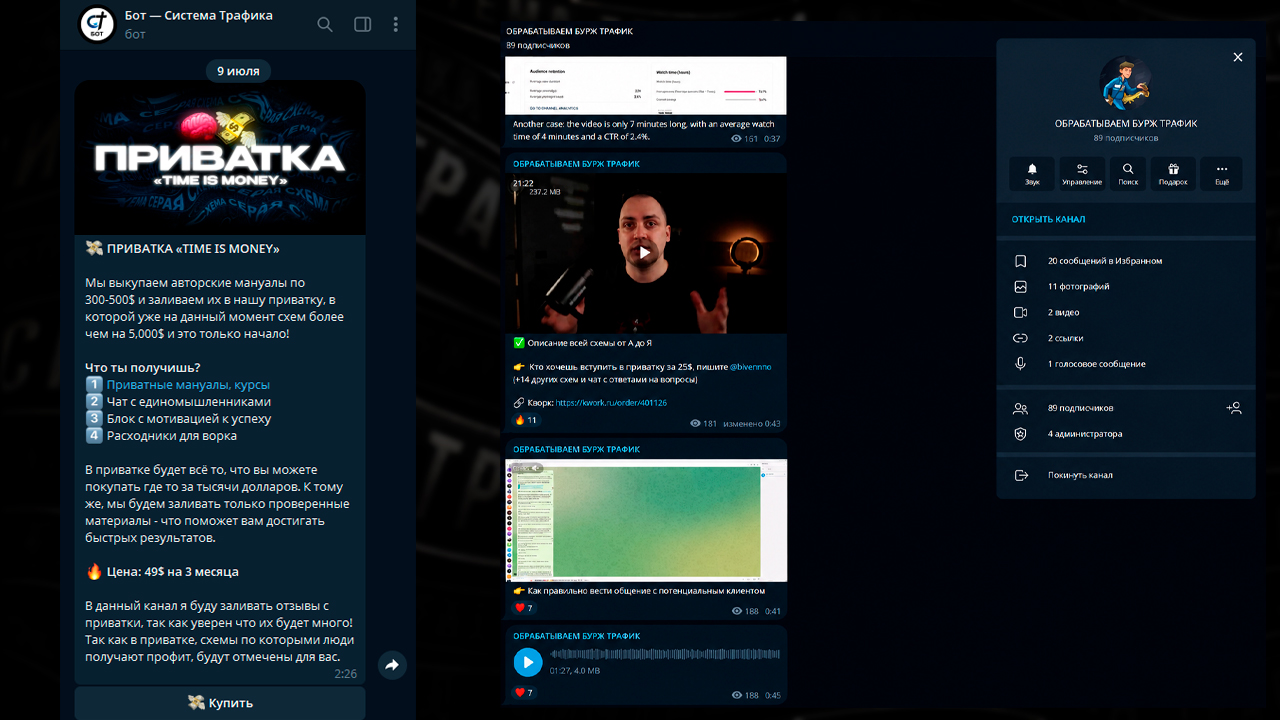The height and width of the screenshot is (720, 1280).
Task: Forward the ПРИВАТКА message with the share arrow
Action: 392,665
